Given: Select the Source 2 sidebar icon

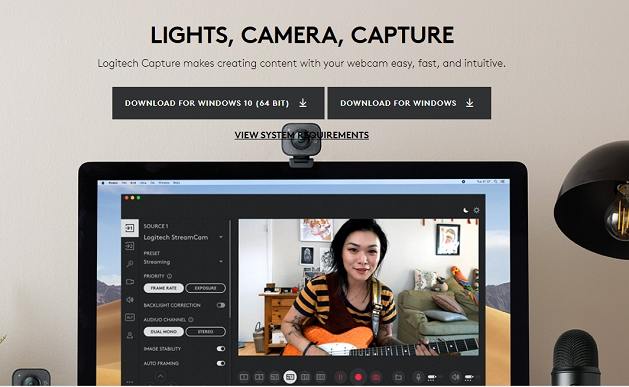Looking at the screenshot, I should [130, 246].
